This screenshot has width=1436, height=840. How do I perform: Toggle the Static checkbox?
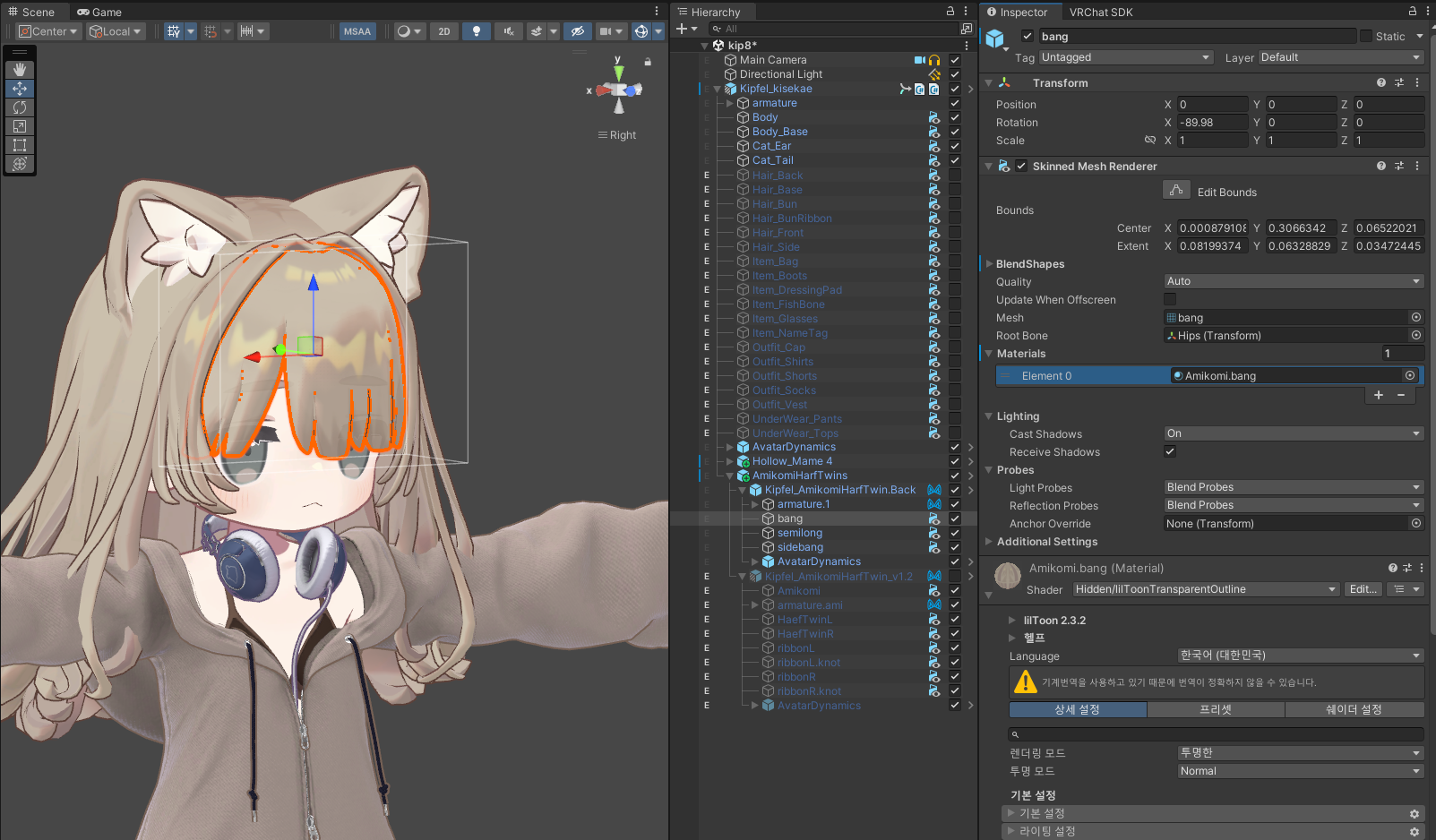1366,37
